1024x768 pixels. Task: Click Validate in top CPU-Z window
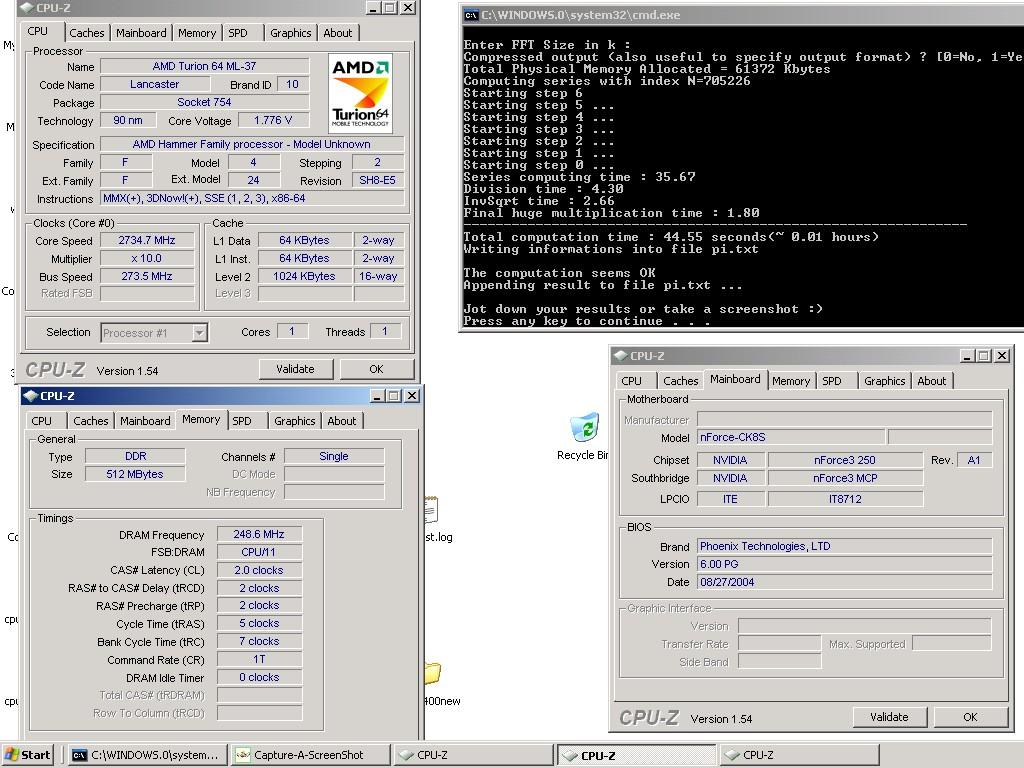pyautogui.click(x=296, y=369)
